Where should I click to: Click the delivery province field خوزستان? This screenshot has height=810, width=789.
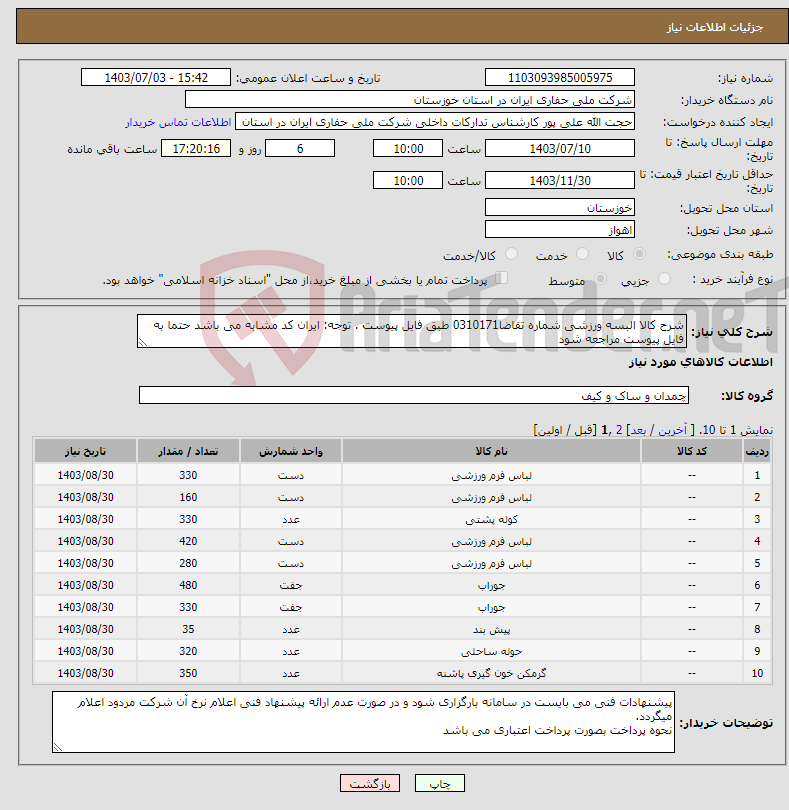(560, 208)
